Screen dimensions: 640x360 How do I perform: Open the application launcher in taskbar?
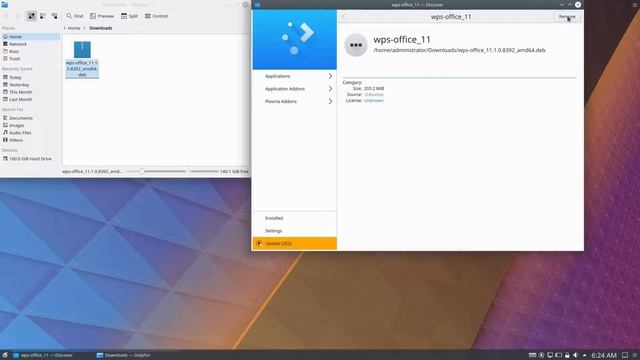[4, 355]
